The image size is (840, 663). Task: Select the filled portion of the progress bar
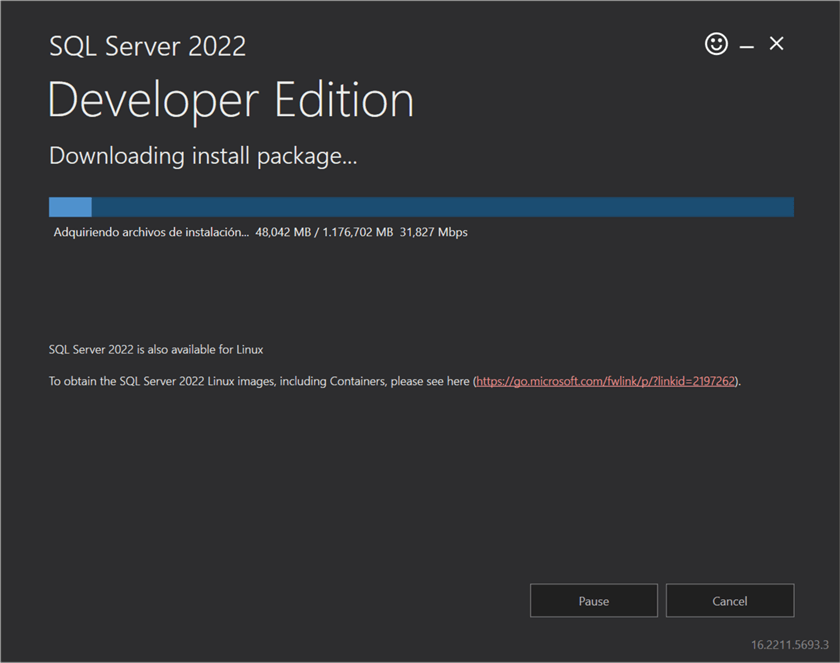click(x=69, y=206)
